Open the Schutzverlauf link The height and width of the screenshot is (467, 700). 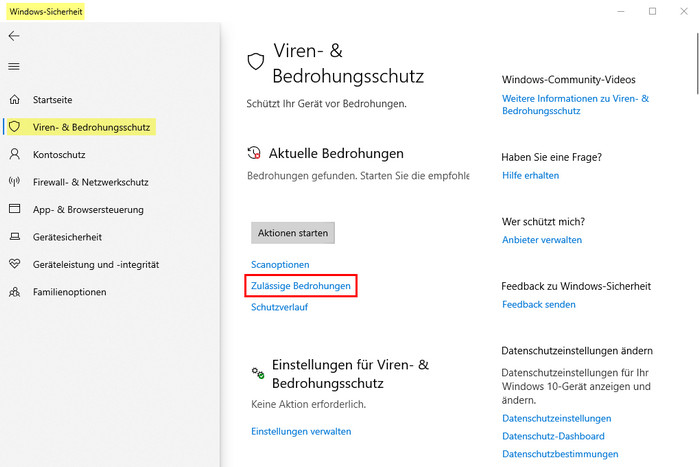pyautogui.click(x=279, y=307)
